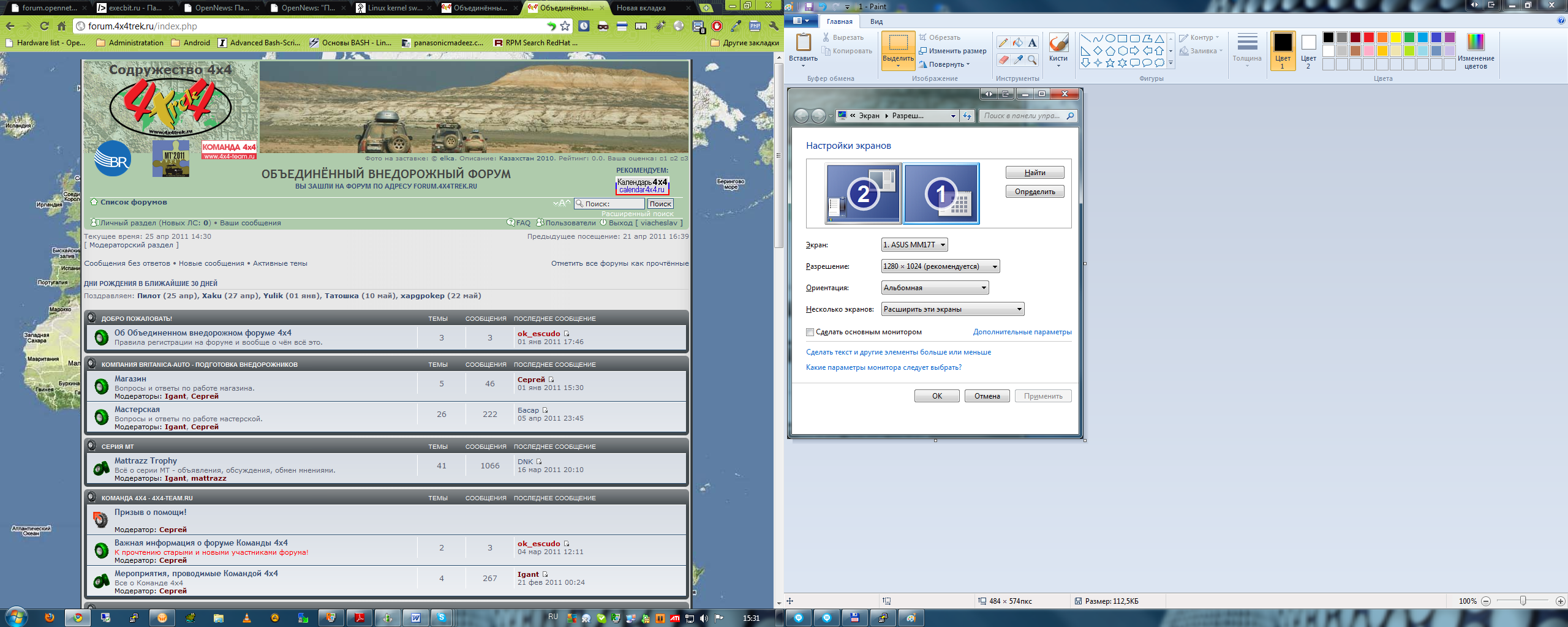Select the Text tool in Paint
Screen dimensions: 1568x627
pos(1032,42)
